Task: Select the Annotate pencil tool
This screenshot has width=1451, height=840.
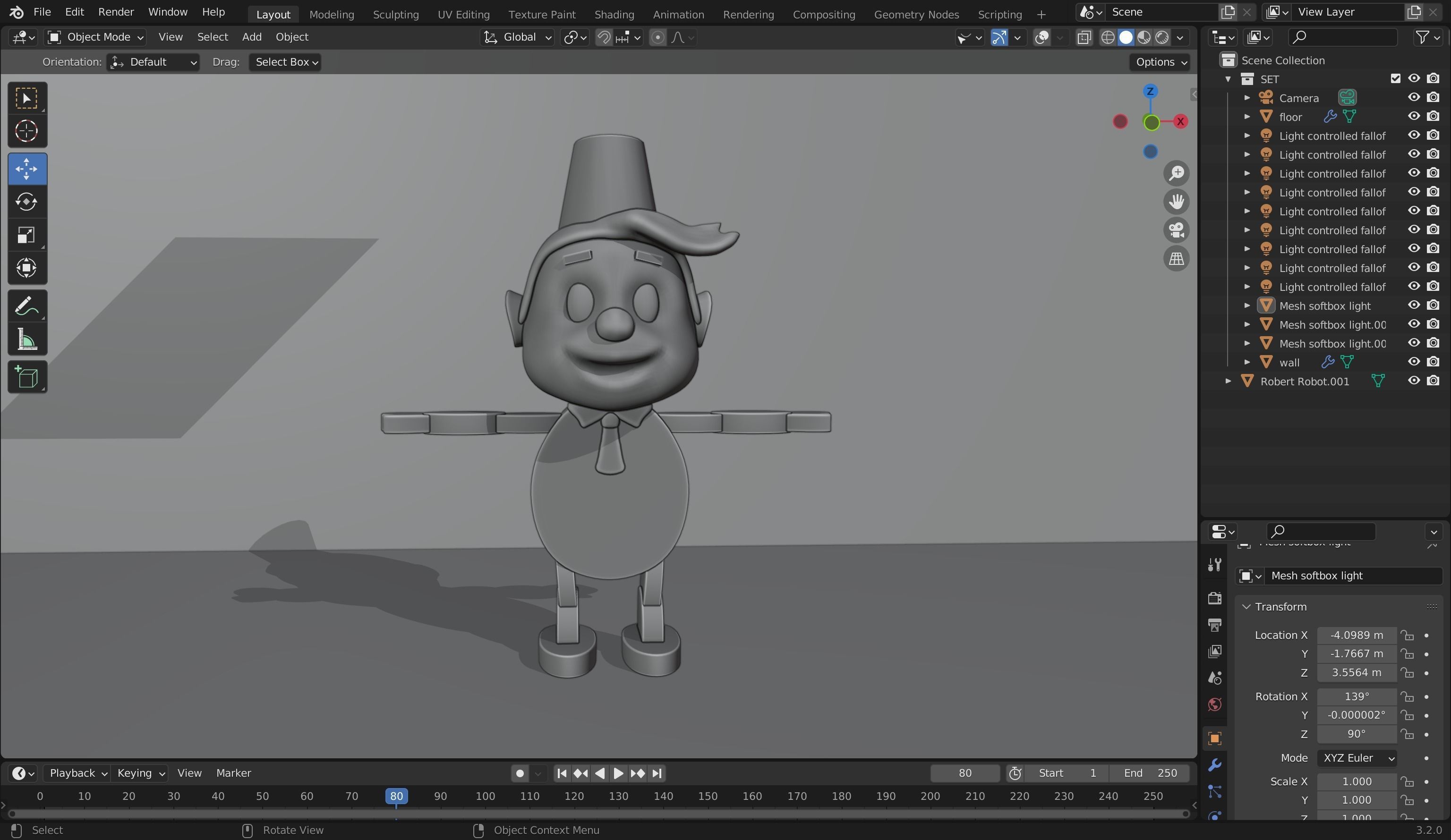Action: click(x=27, y=305)
